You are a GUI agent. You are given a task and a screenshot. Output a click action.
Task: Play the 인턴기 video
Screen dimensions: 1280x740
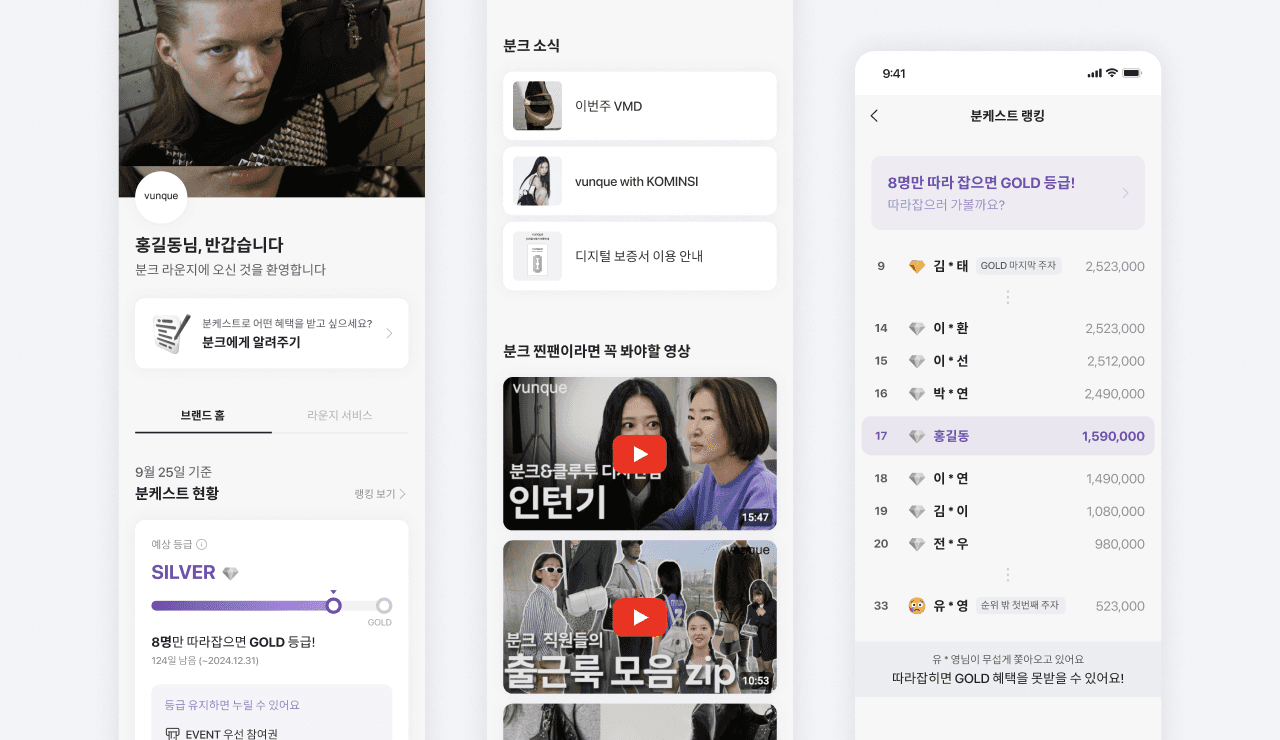639,453
